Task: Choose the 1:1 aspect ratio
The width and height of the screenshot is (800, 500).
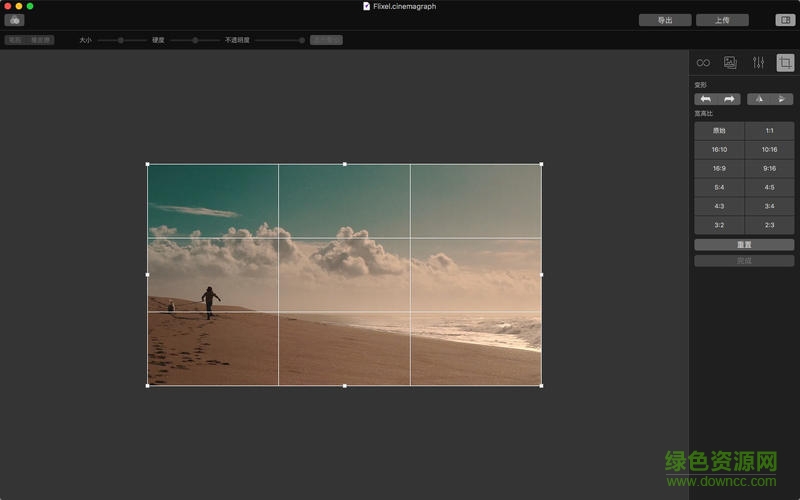Action: click(769, 131)
